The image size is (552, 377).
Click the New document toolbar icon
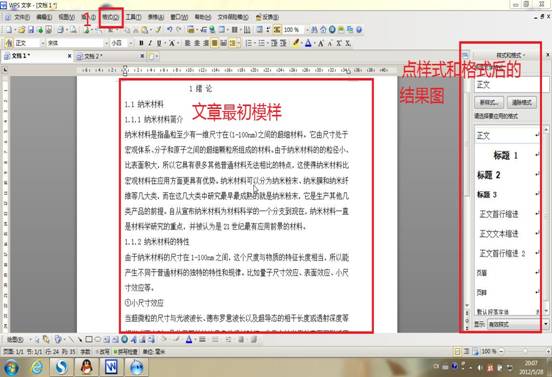tap(9, 30)
